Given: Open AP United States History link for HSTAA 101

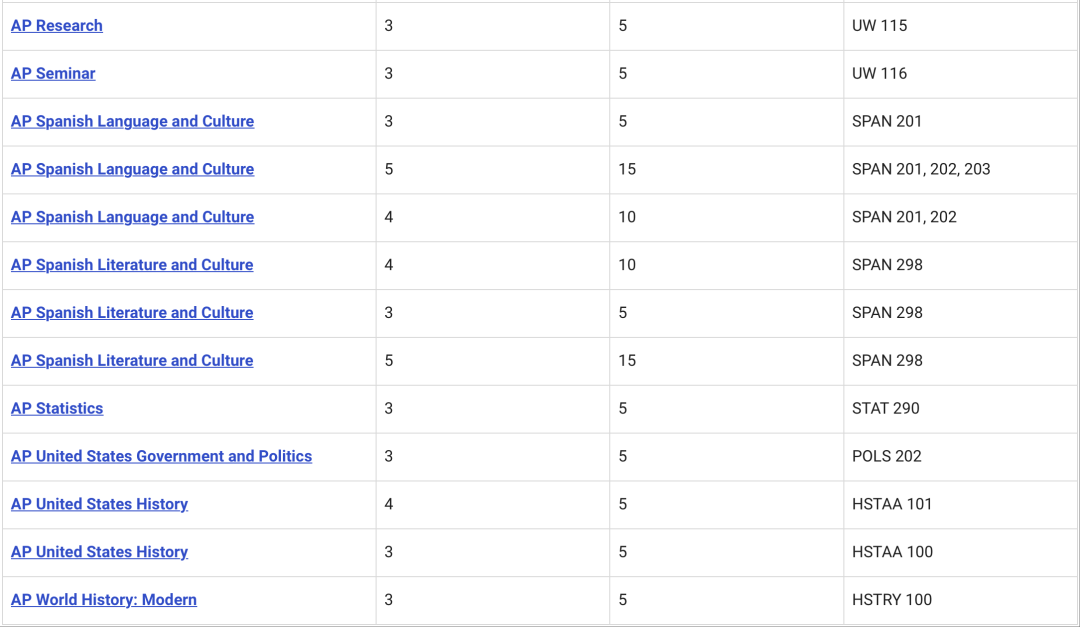Looking at the screenshot, I should [x=99, y=505].
